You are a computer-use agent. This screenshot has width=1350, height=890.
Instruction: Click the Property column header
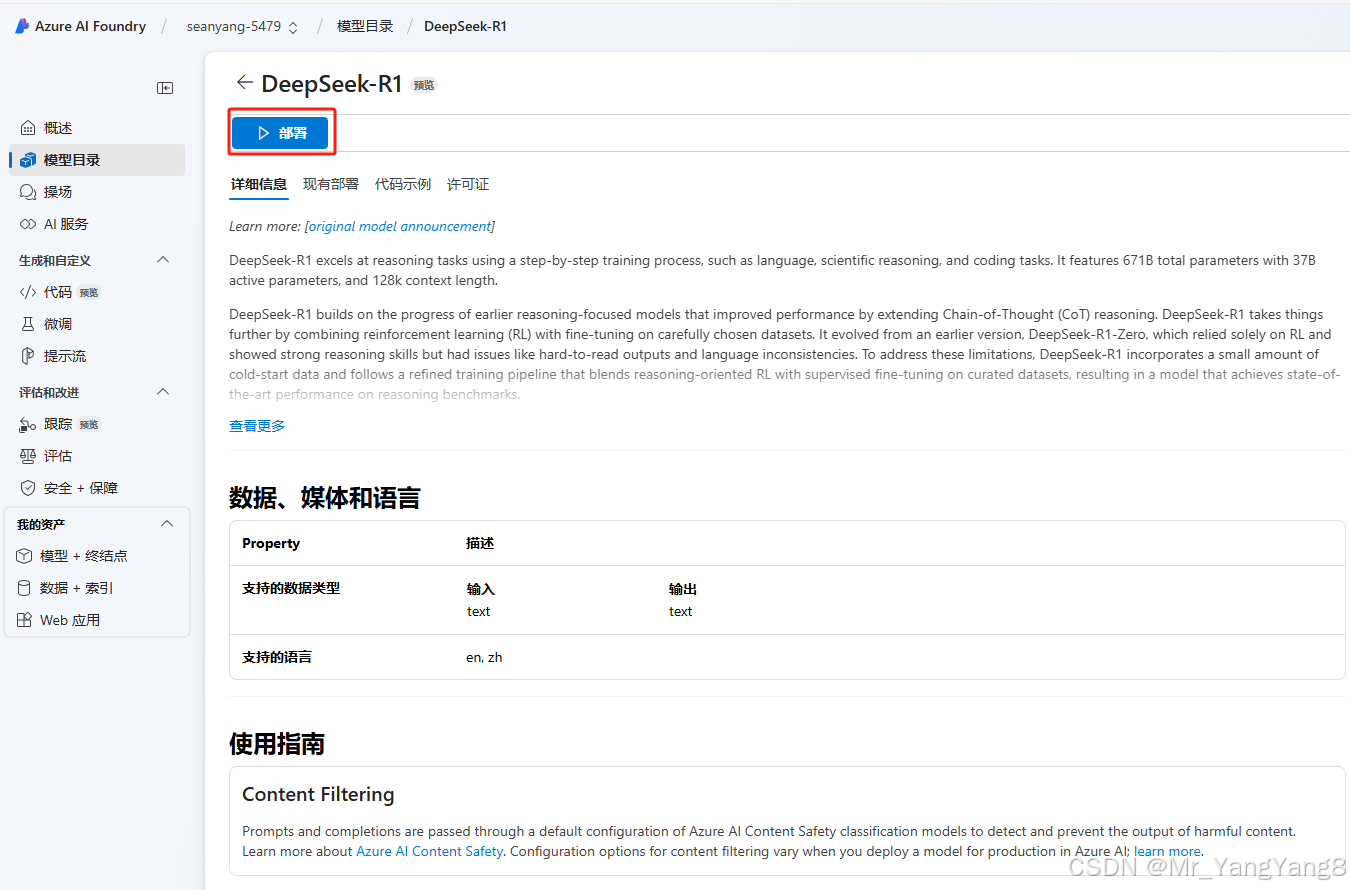(x=271, y=544)
